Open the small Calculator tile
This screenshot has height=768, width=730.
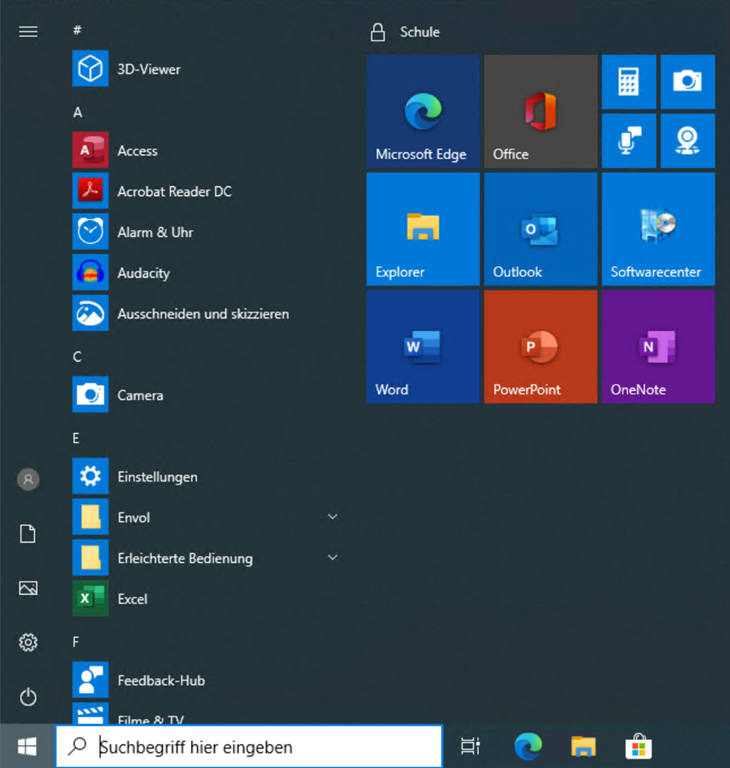pyautogui.click(x=628, y=82)
